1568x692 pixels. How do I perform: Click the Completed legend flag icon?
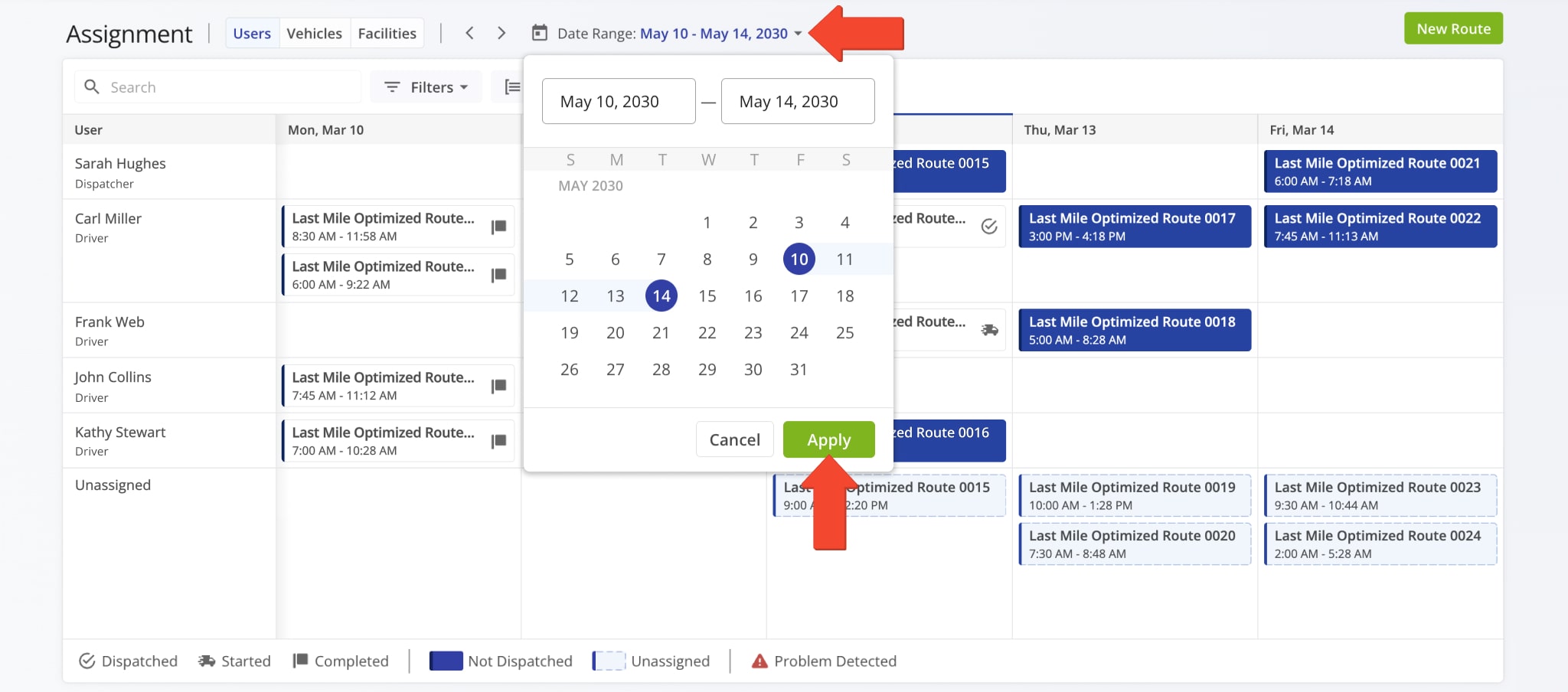click(300, 661)
